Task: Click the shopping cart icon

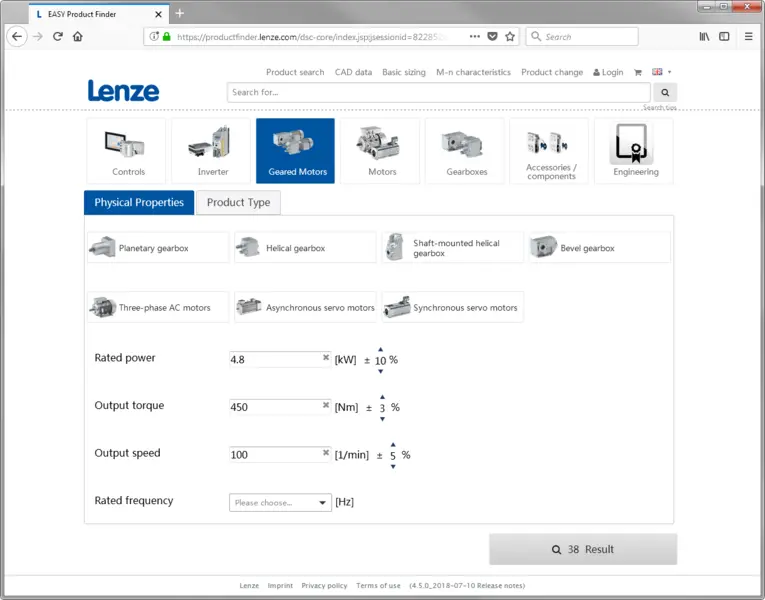Action: click(637, 72)
